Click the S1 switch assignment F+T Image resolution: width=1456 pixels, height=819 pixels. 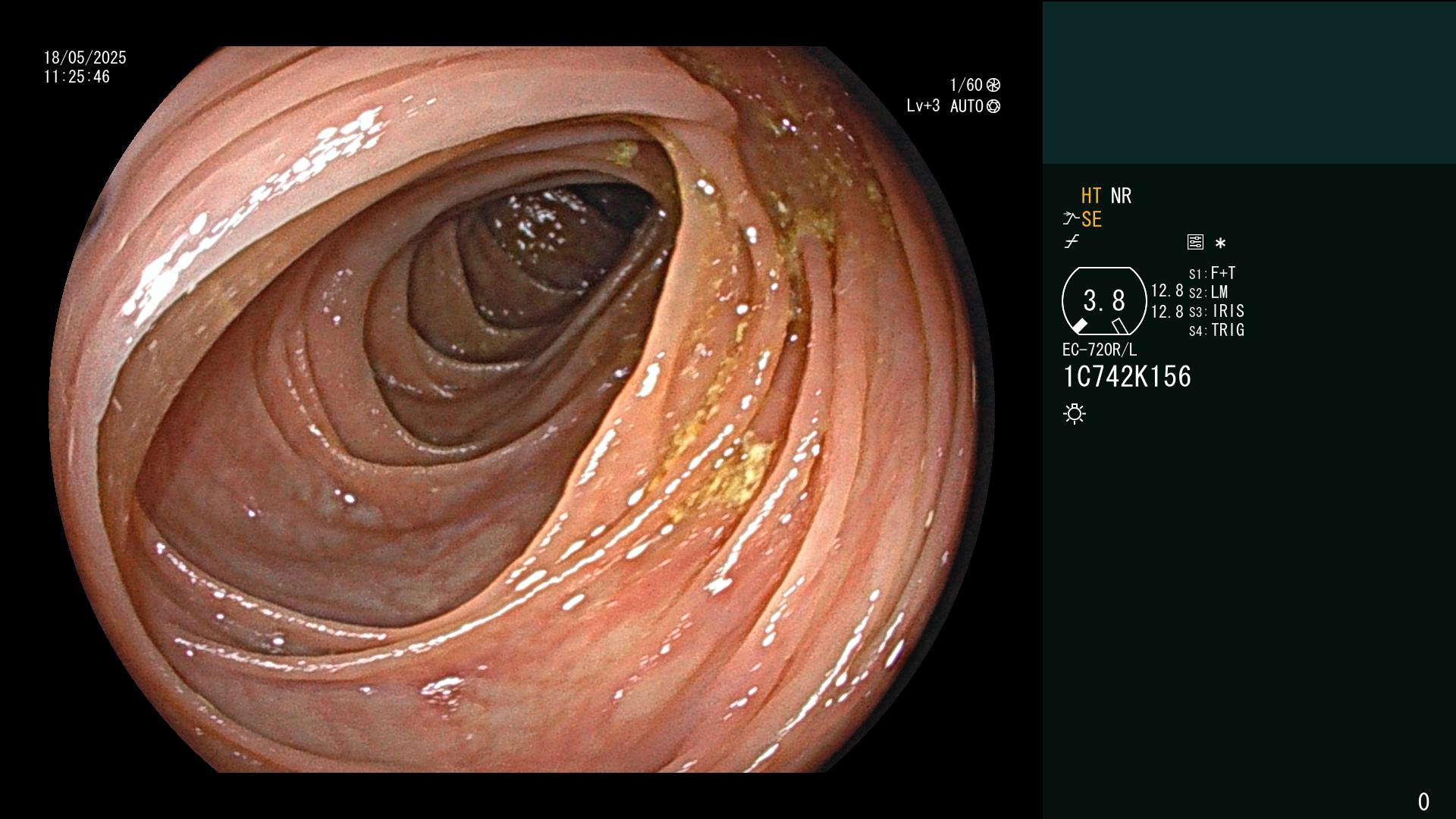[x=1212, y=273]
